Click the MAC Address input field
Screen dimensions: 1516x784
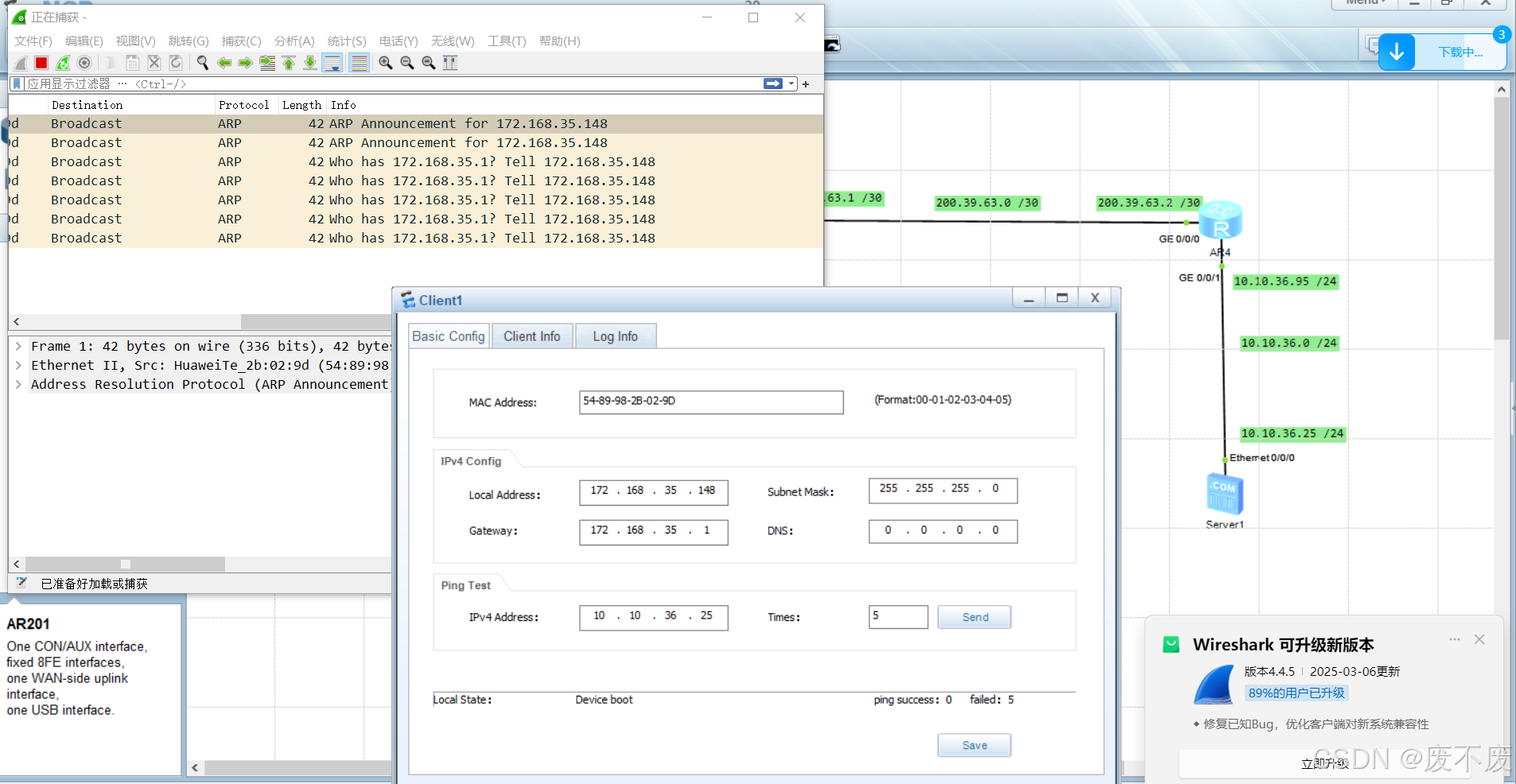point(711,402)
